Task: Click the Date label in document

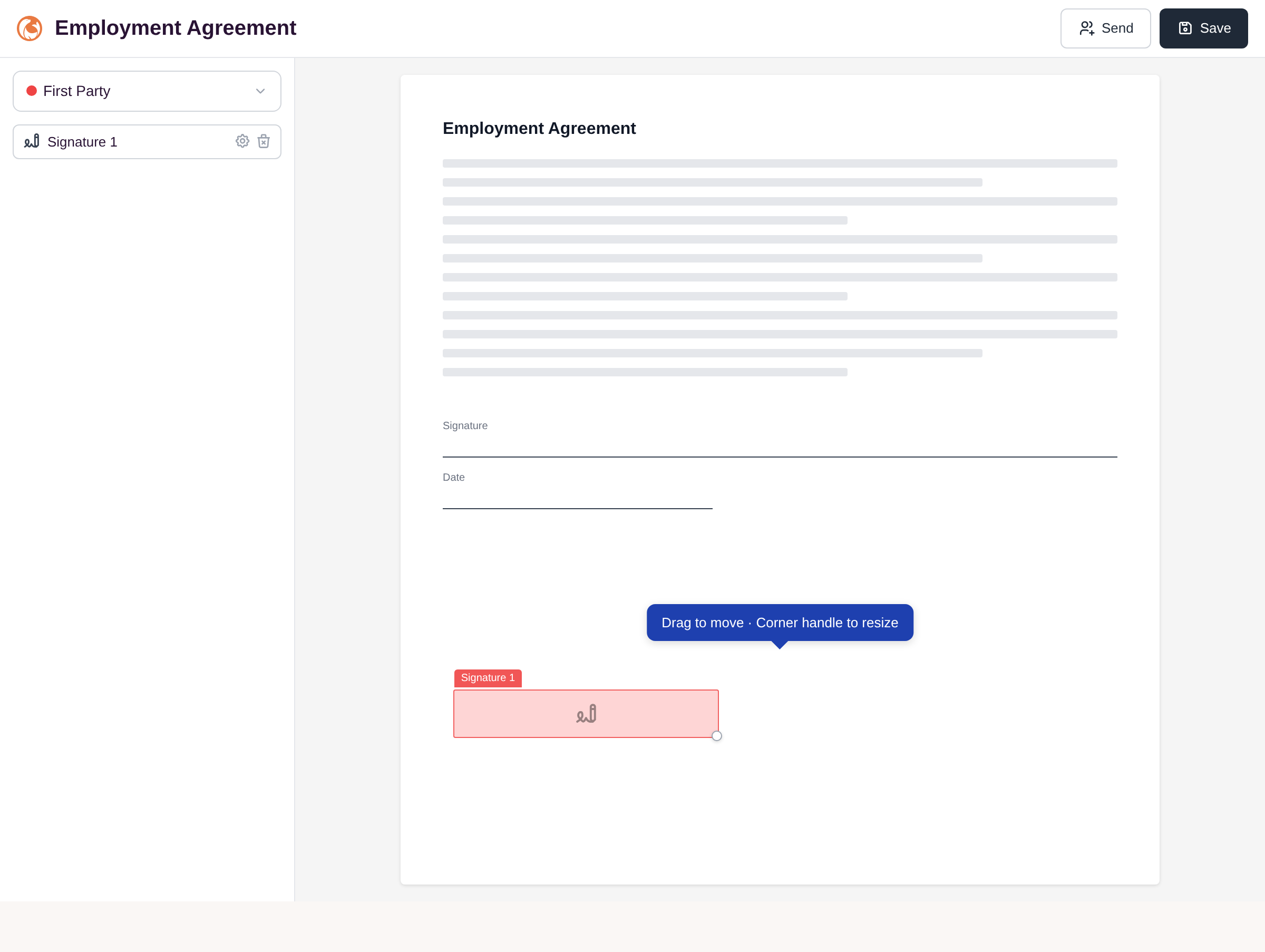Action: (453, 478)
